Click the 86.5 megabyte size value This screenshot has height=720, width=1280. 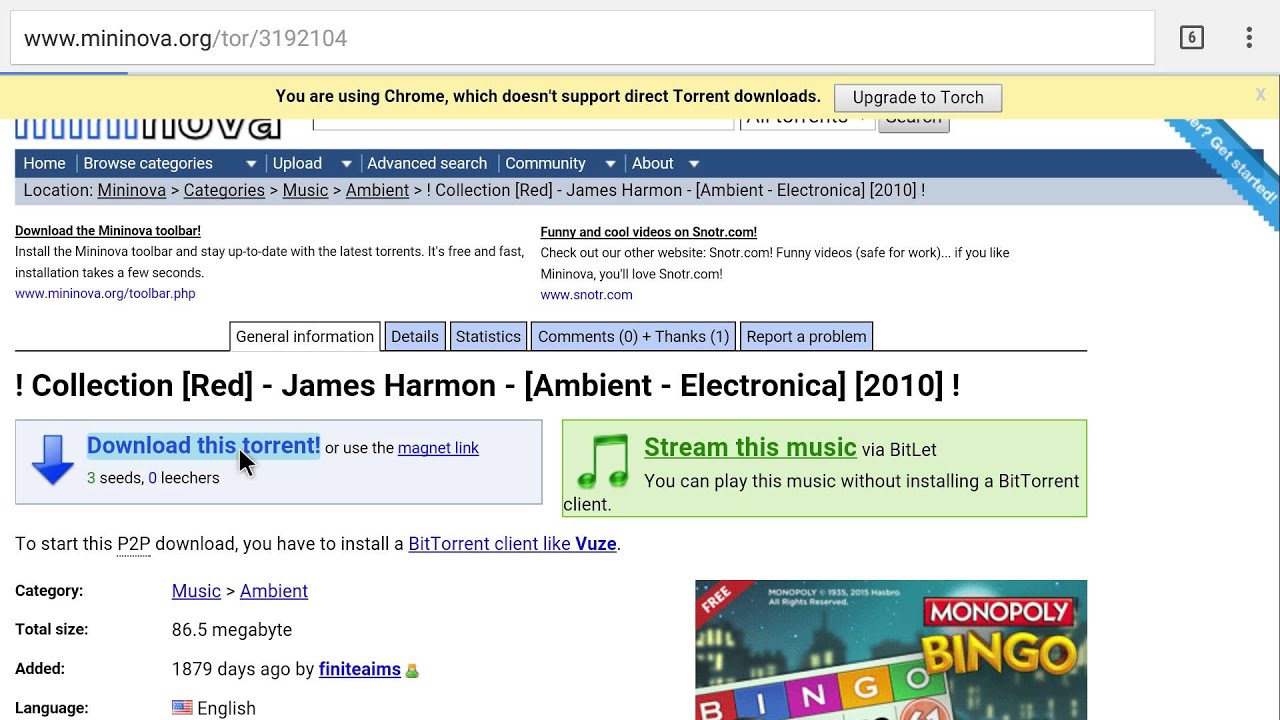(232, 630)
